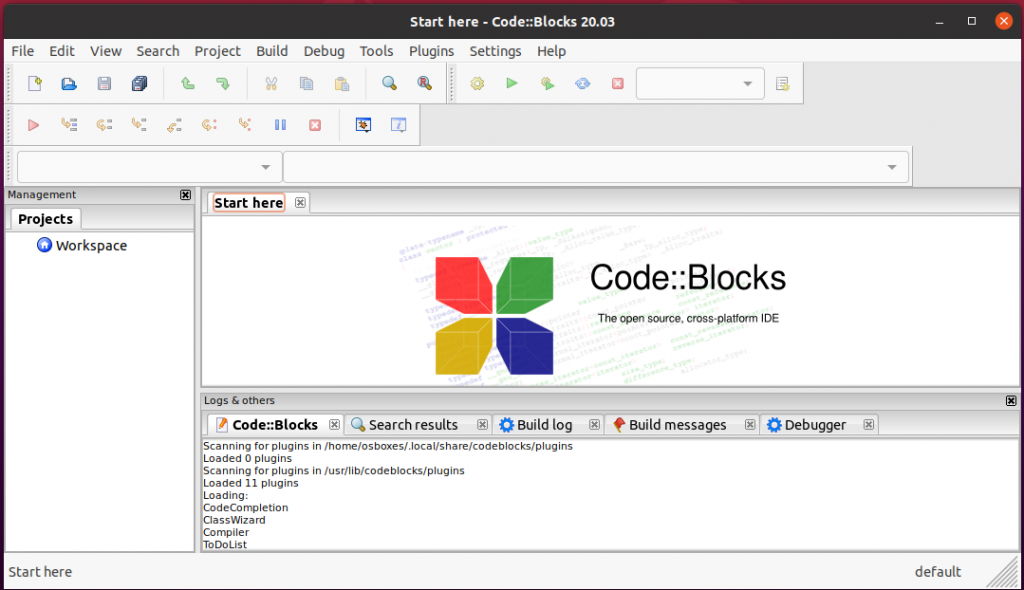1024x590 pixels.
Task: Start debugging with the red play icon
Action: pos(33,125)
